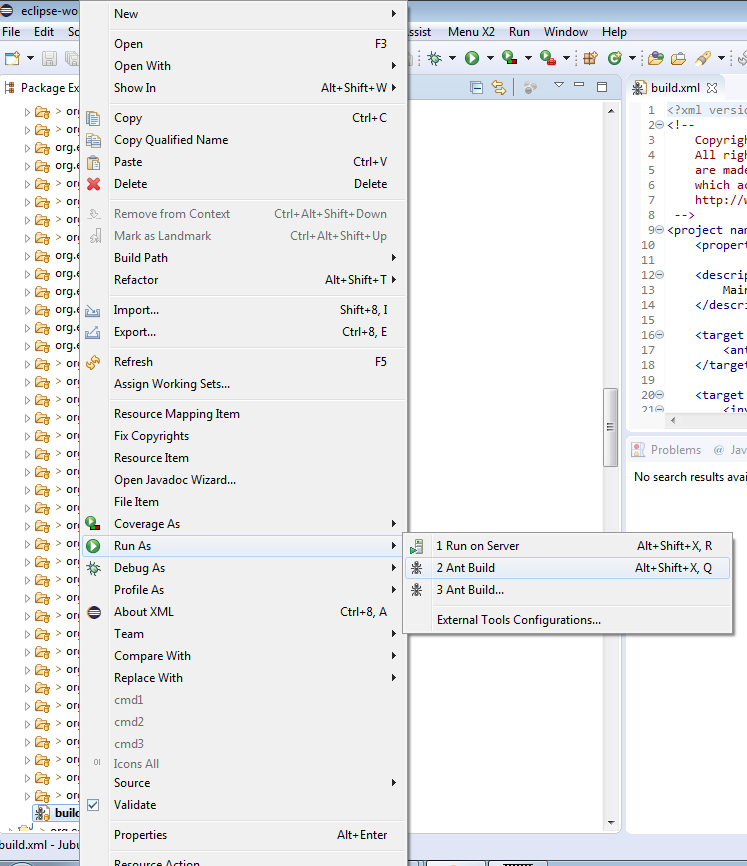The image size is (747, 866).
Task: Select Assign Working Sets...
Action: pyautogui.click(x=243, y=384)
